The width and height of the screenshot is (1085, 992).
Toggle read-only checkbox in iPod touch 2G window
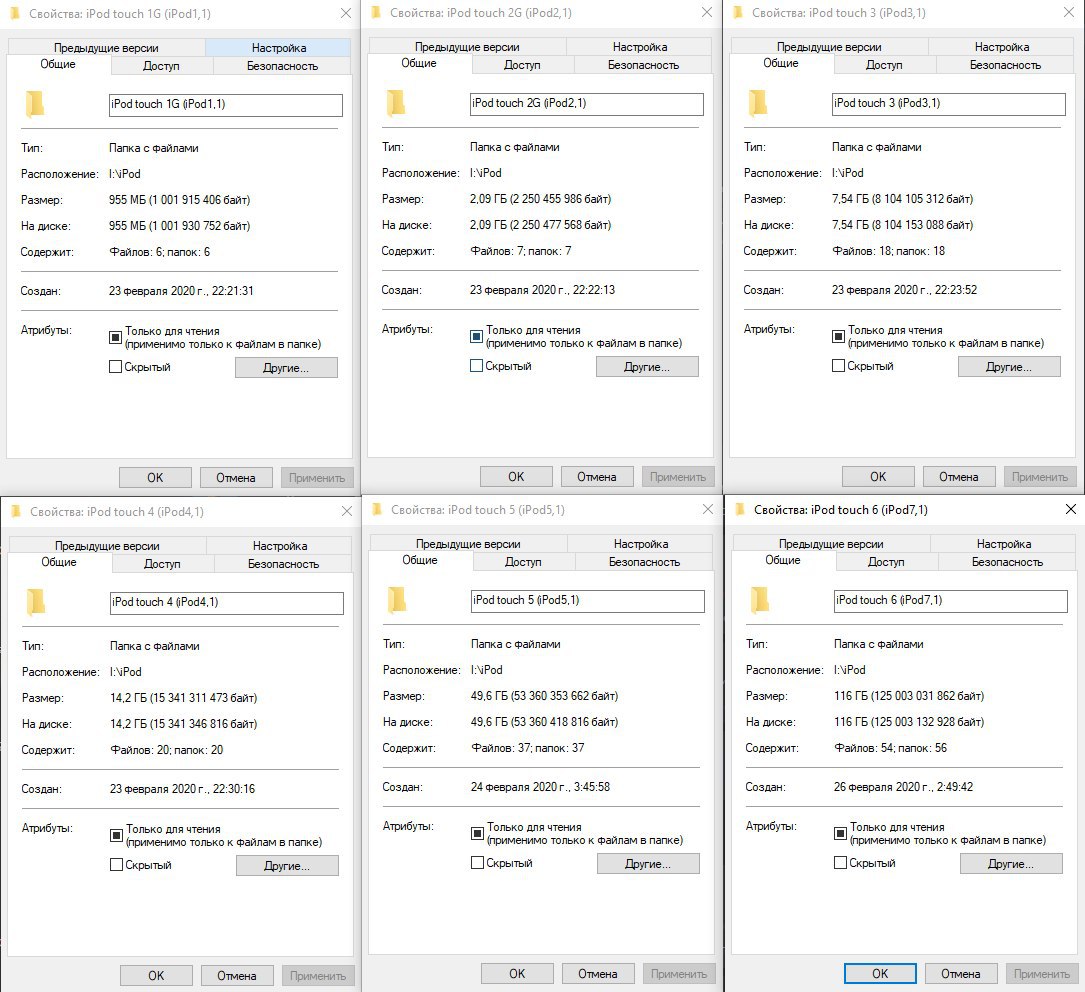click(x=476, y=336)
